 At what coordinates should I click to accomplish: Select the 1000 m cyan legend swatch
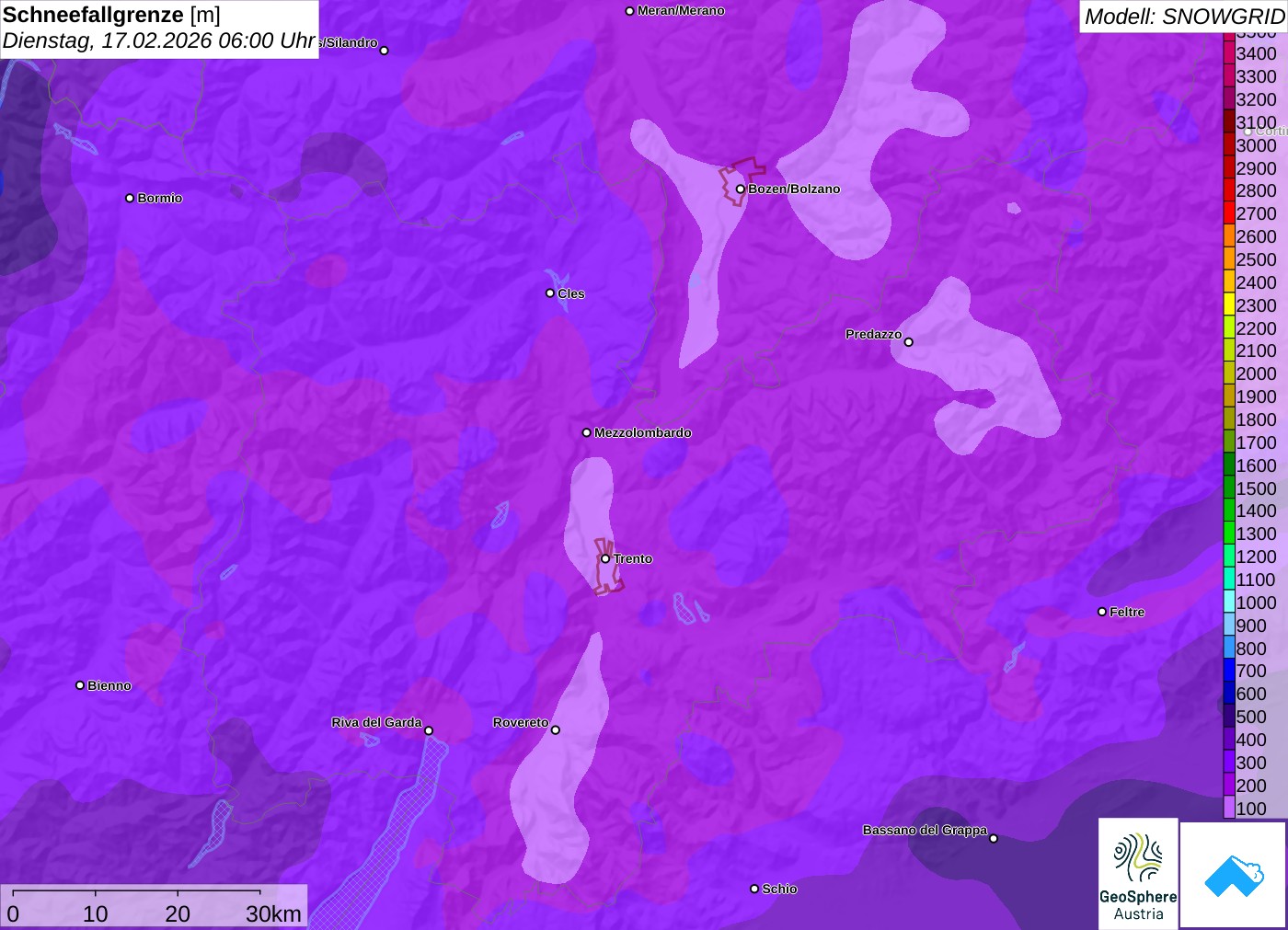coord(1229,602)
